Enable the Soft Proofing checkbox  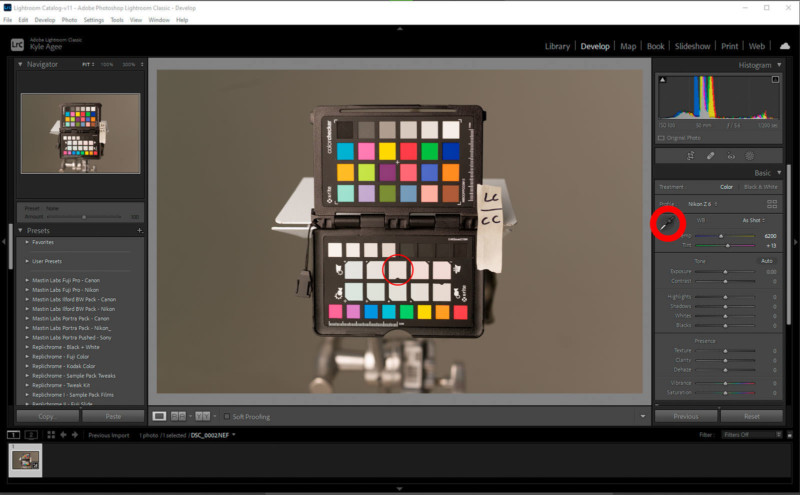[226, 415]
